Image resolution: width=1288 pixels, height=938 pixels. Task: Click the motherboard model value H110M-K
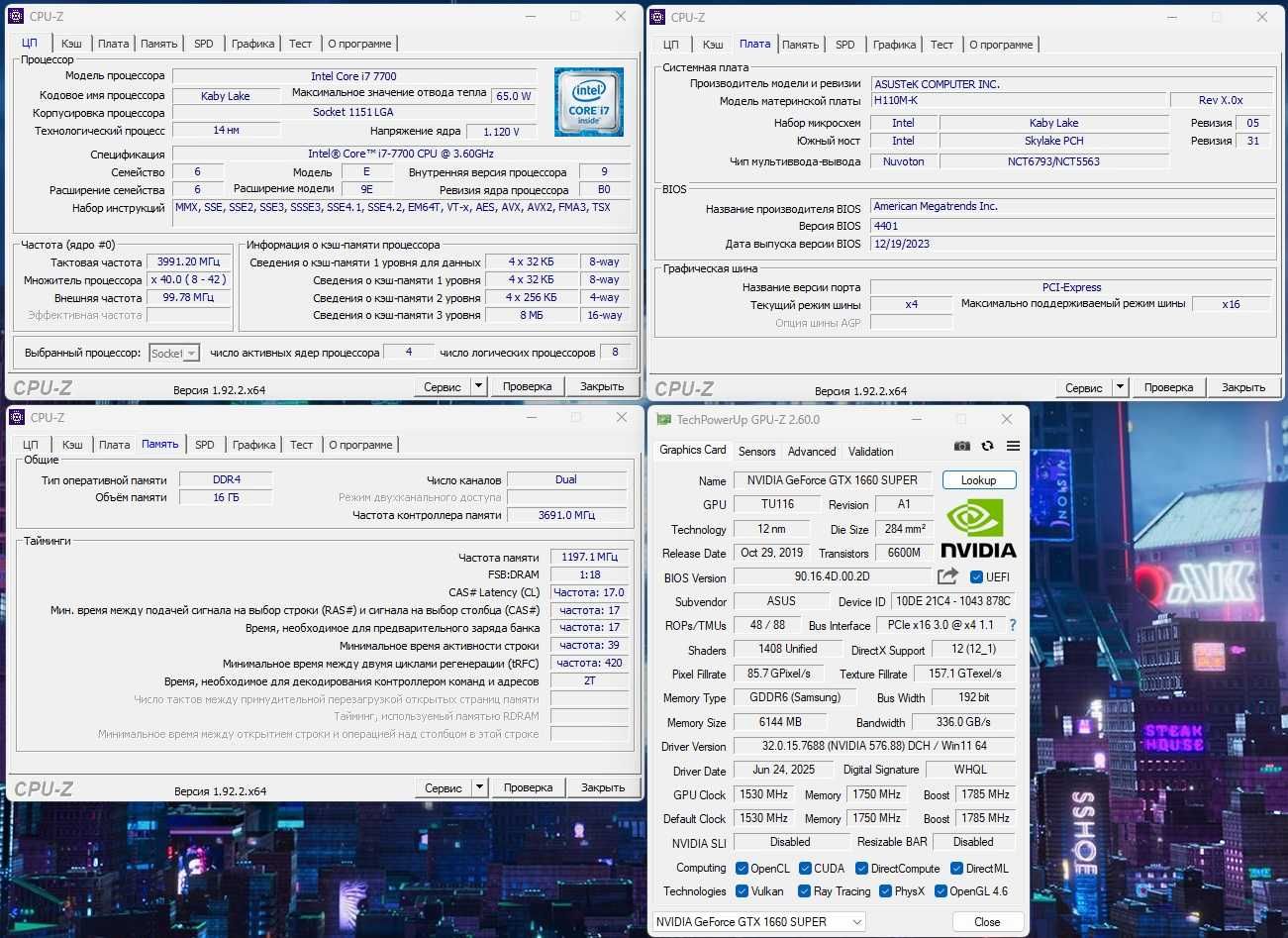point(1019,100)
